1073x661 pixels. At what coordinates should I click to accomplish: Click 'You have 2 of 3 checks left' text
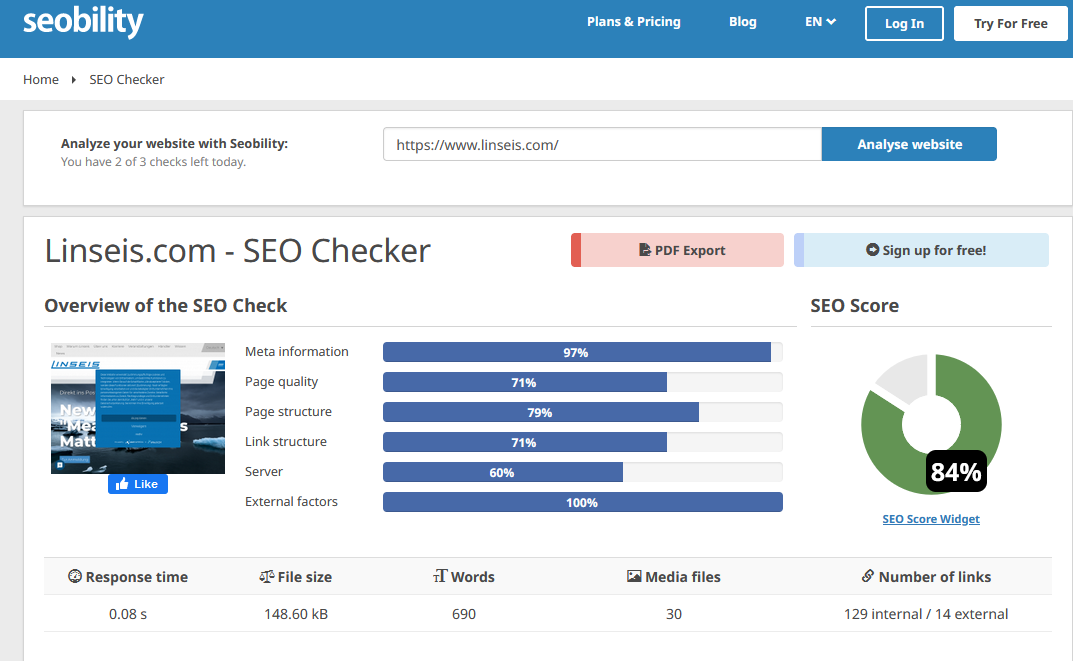click(x=153, y=162)
